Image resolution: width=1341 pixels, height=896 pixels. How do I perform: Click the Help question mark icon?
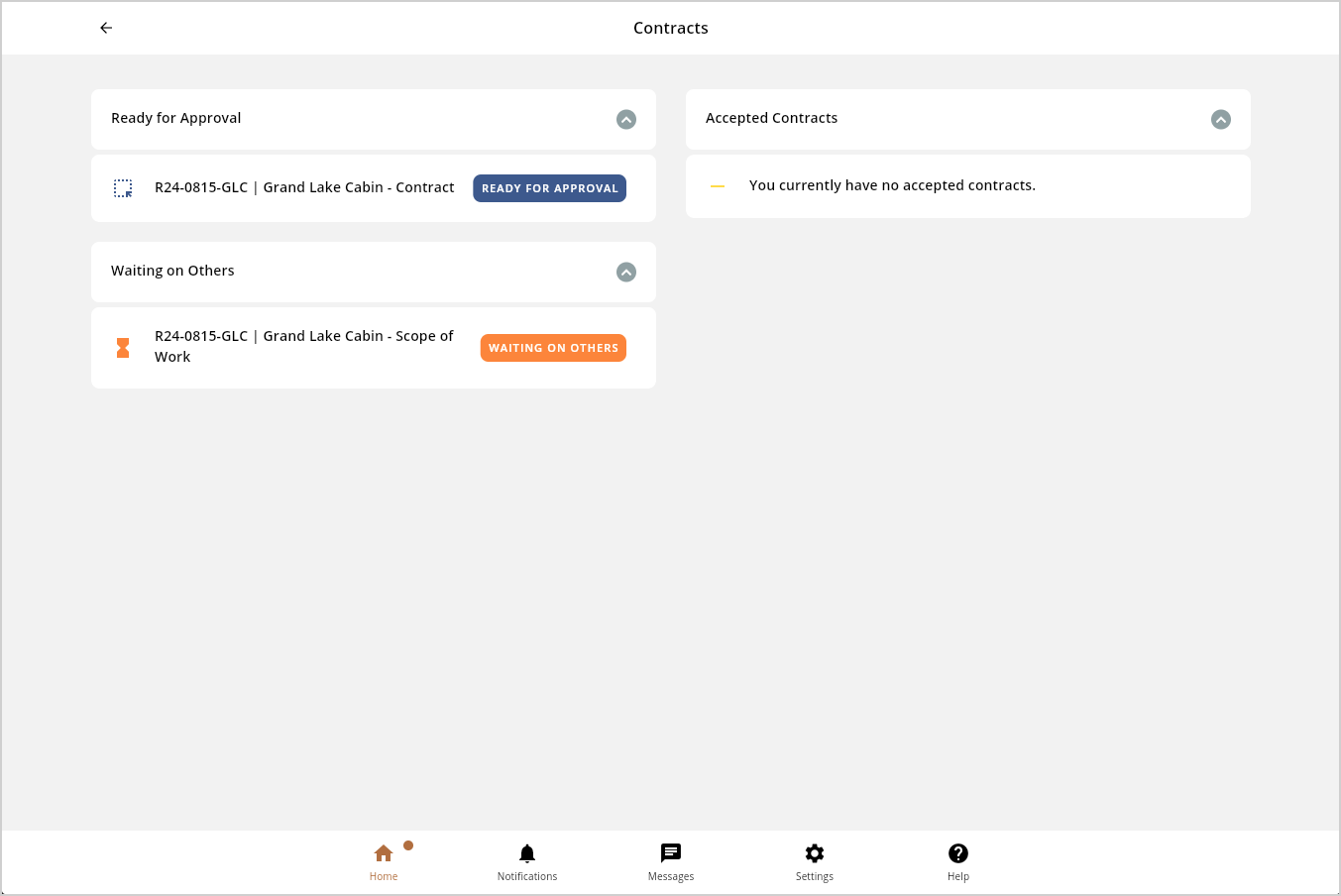tap(958, 853)
